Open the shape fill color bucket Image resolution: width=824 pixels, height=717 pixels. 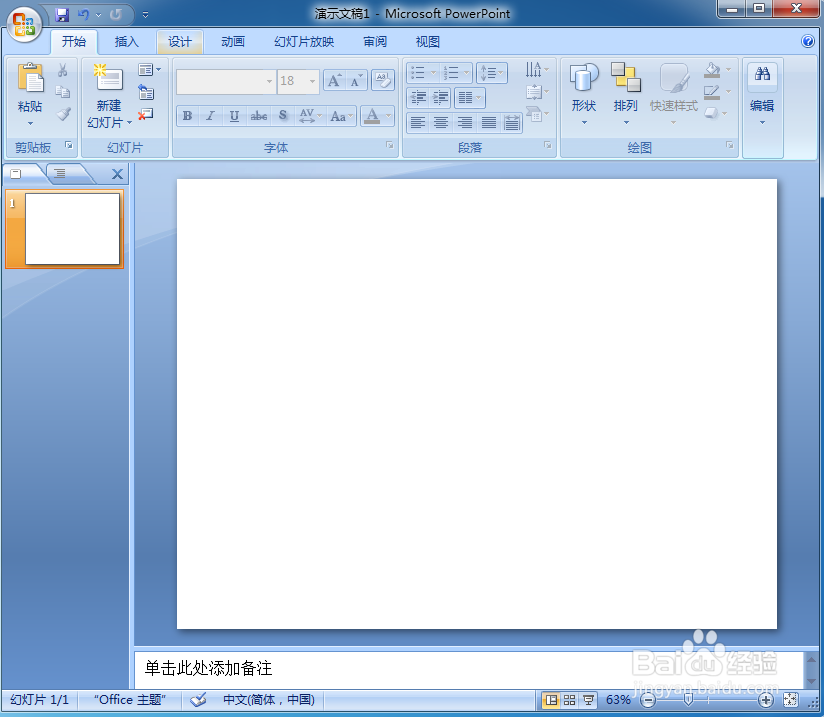coord(713,70)
